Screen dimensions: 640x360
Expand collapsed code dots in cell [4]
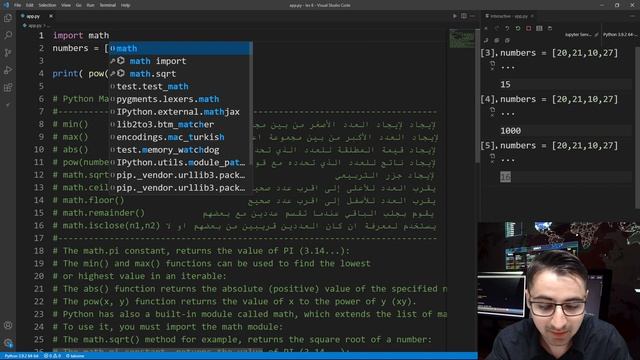pos(508,114)
